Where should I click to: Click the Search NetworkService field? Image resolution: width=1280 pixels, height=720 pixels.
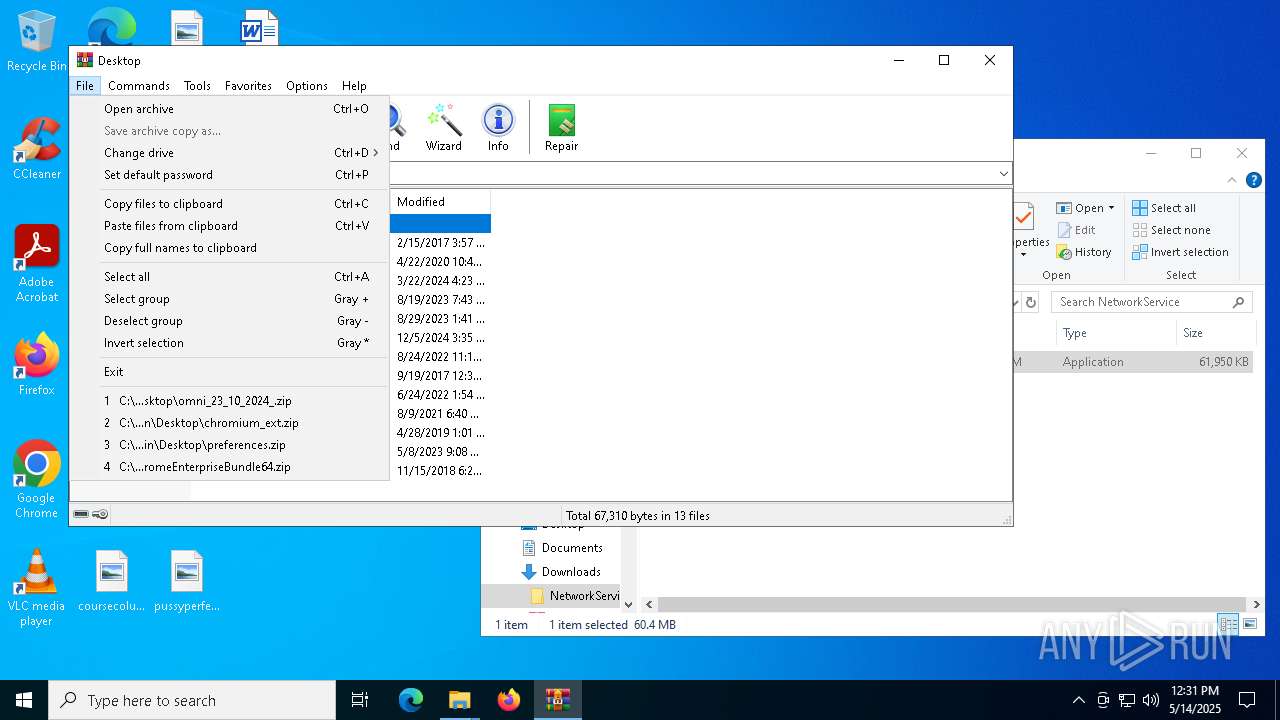1152,302
